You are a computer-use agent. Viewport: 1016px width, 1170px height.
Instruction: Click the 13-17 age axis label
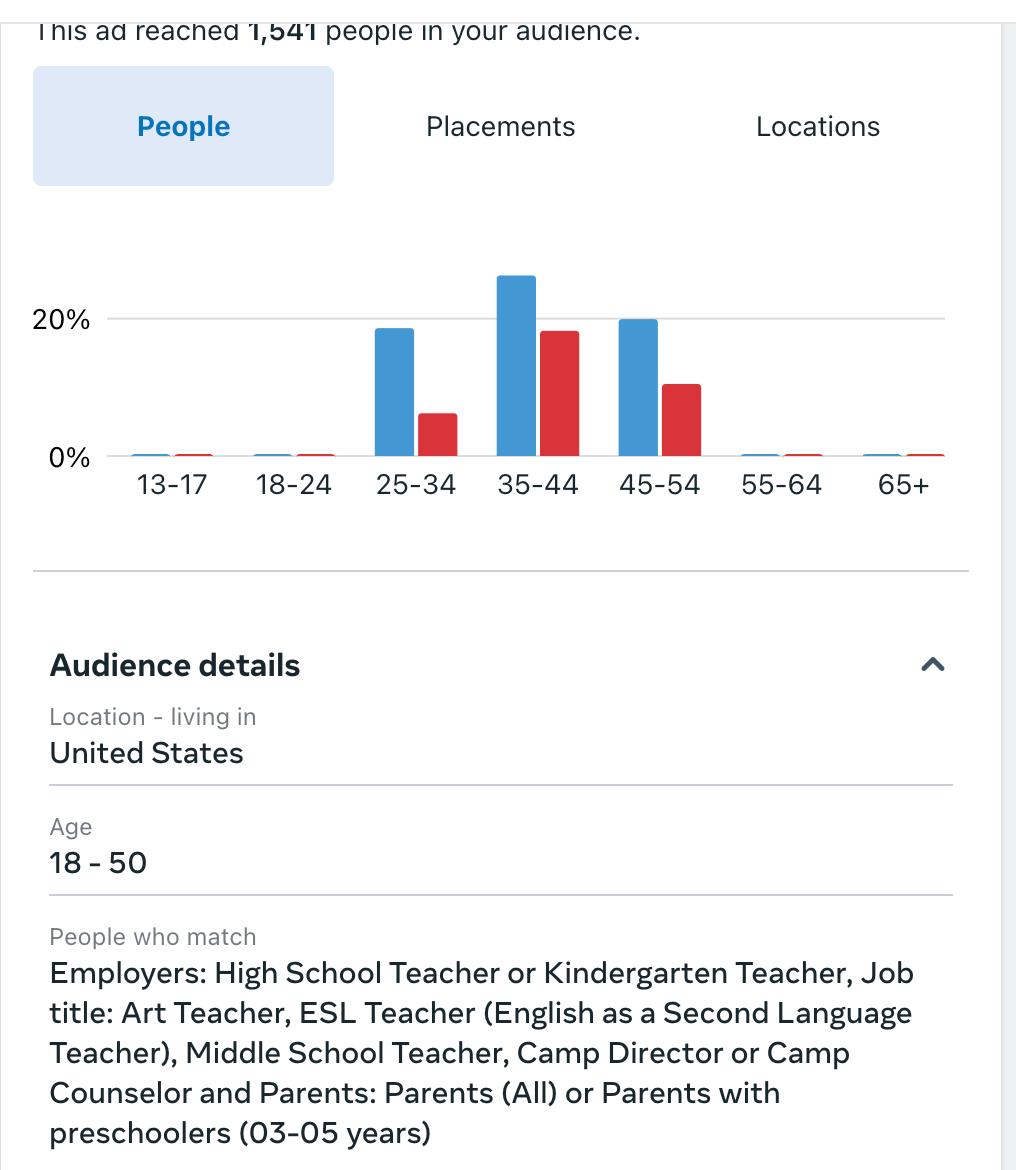point(171,485)
